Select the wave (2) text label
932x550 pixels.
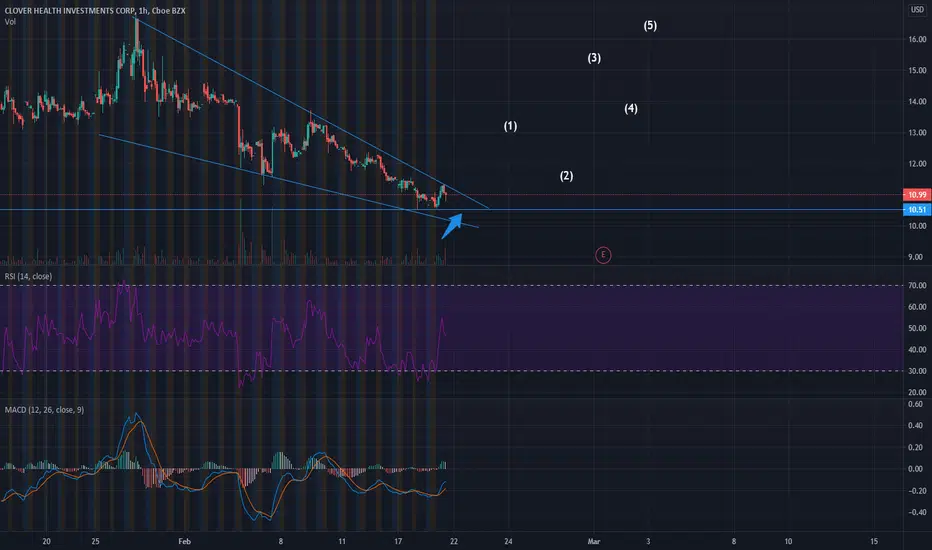(x=566, y=175)
